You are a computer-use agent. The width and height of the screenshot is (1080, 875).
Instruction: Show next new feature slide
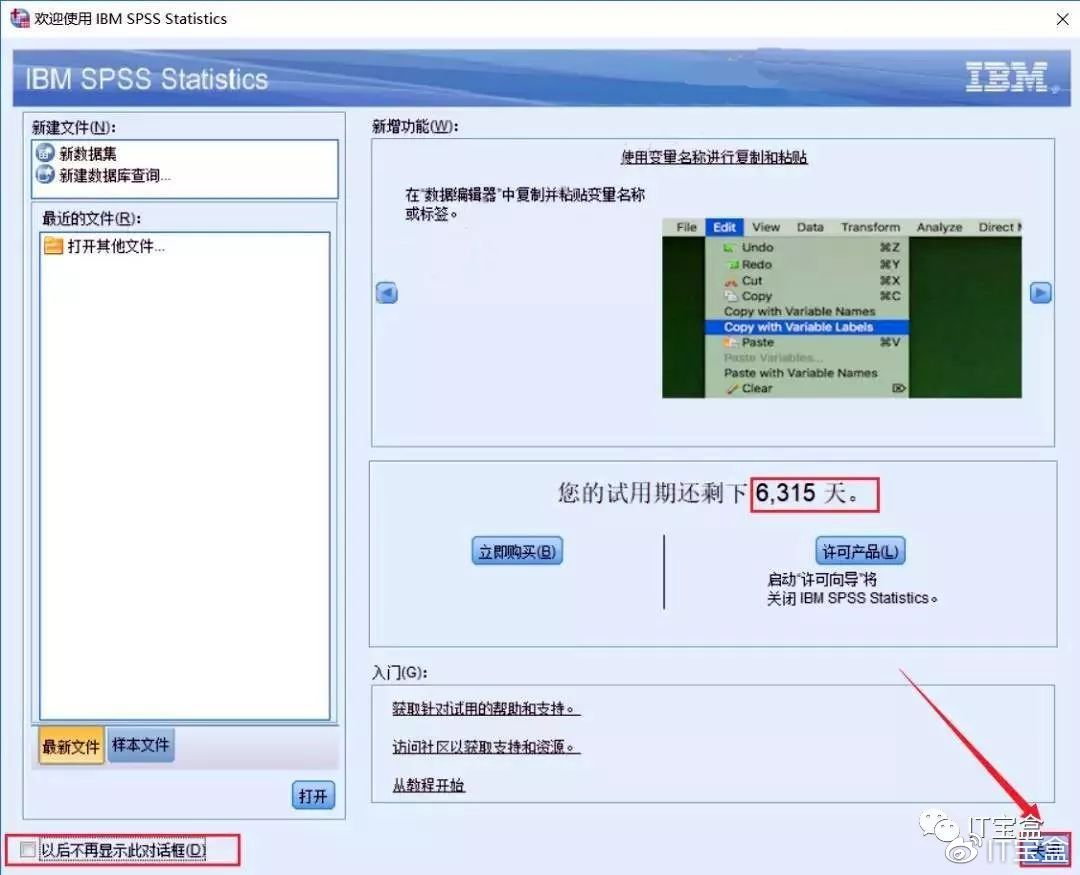[x=1040, y=293]
